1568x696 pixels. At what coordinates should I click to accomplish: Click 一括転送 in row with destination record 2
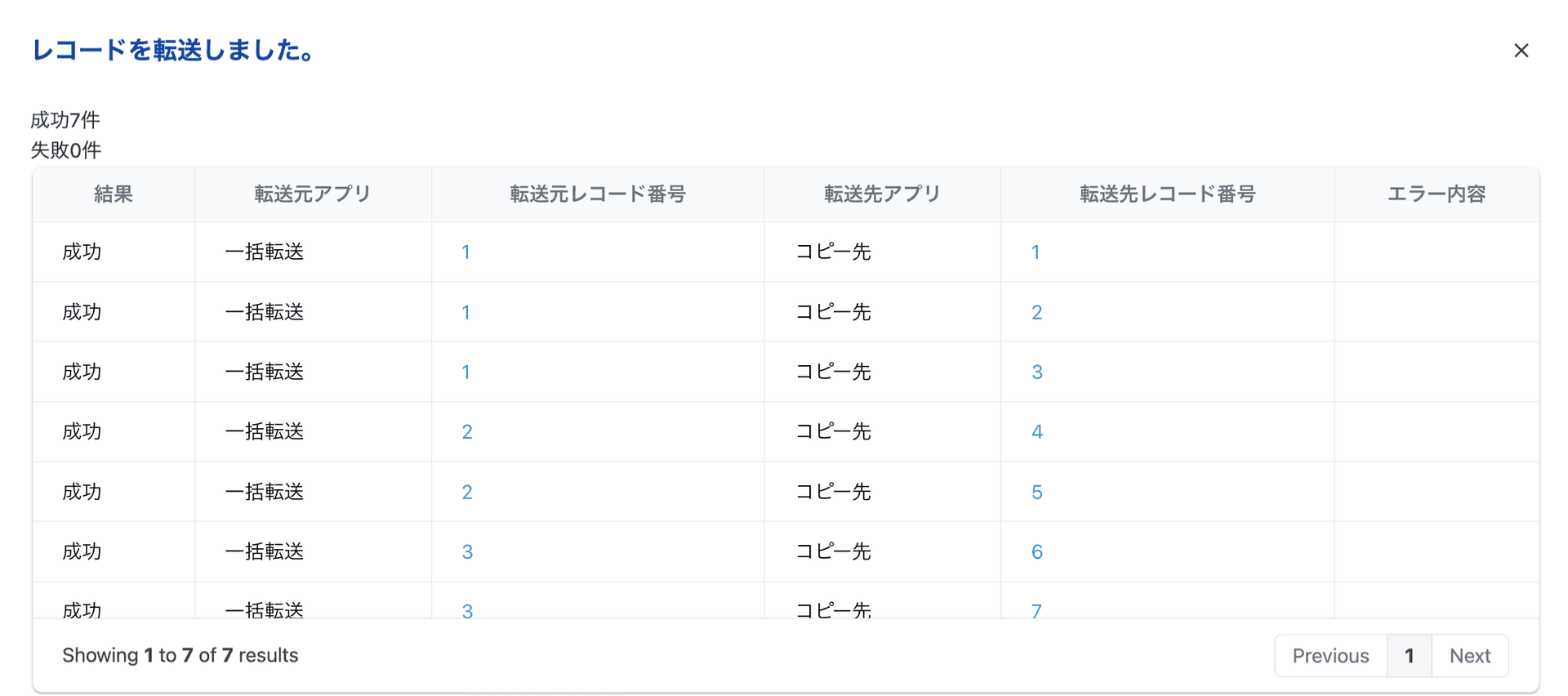265,312
